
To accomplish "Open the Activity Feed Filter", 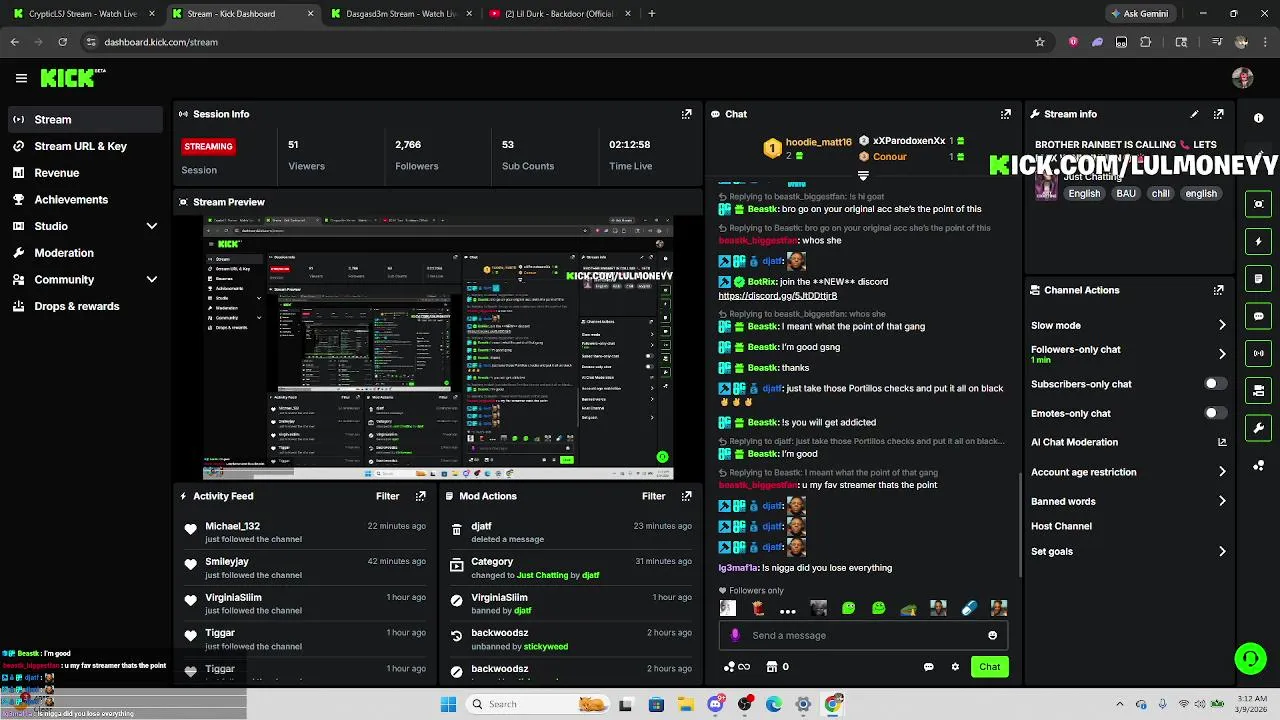I will click(387, 496).
